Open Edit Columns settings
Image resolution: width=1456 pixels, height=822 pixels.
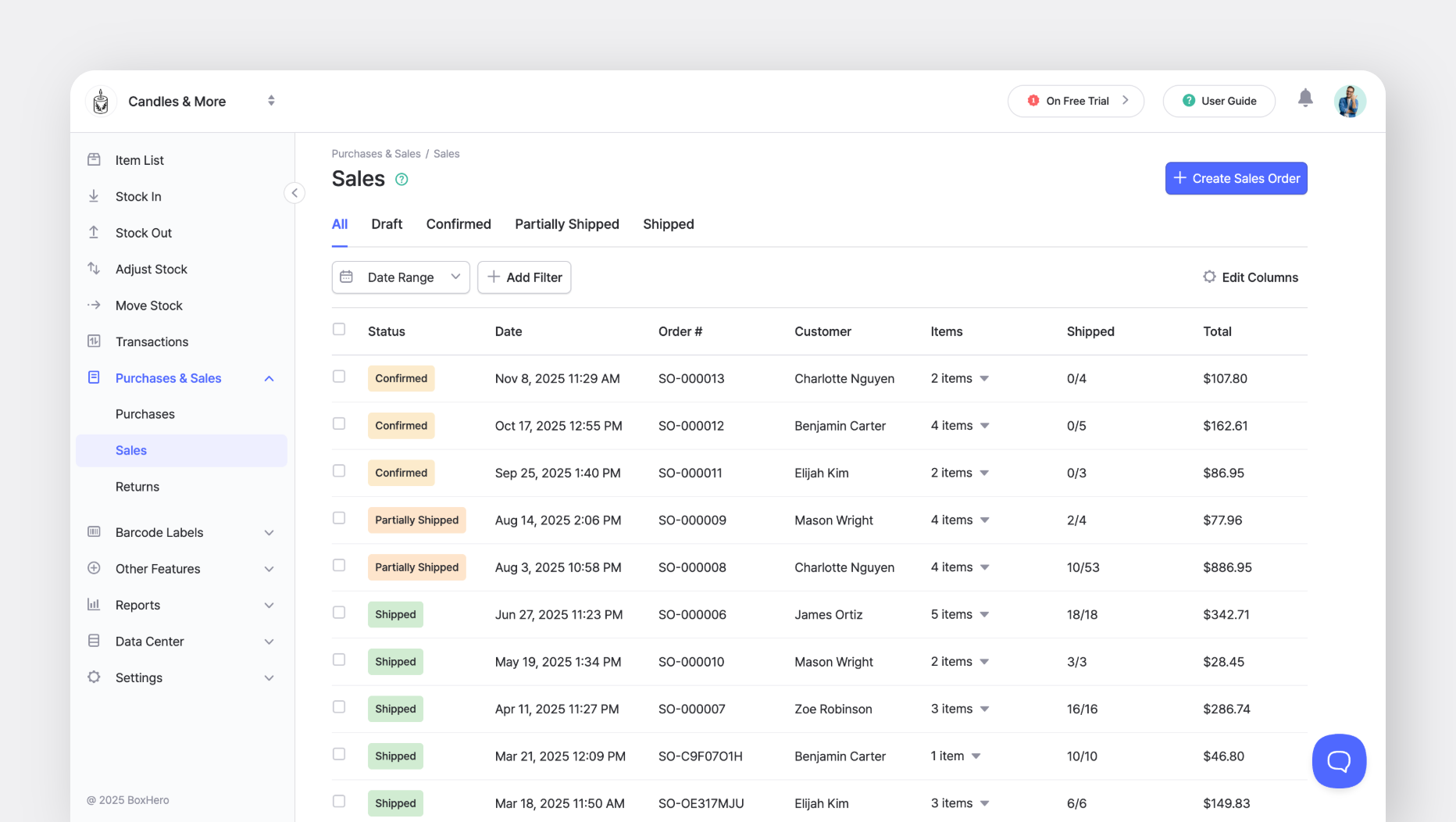(x=1250, y=277)
